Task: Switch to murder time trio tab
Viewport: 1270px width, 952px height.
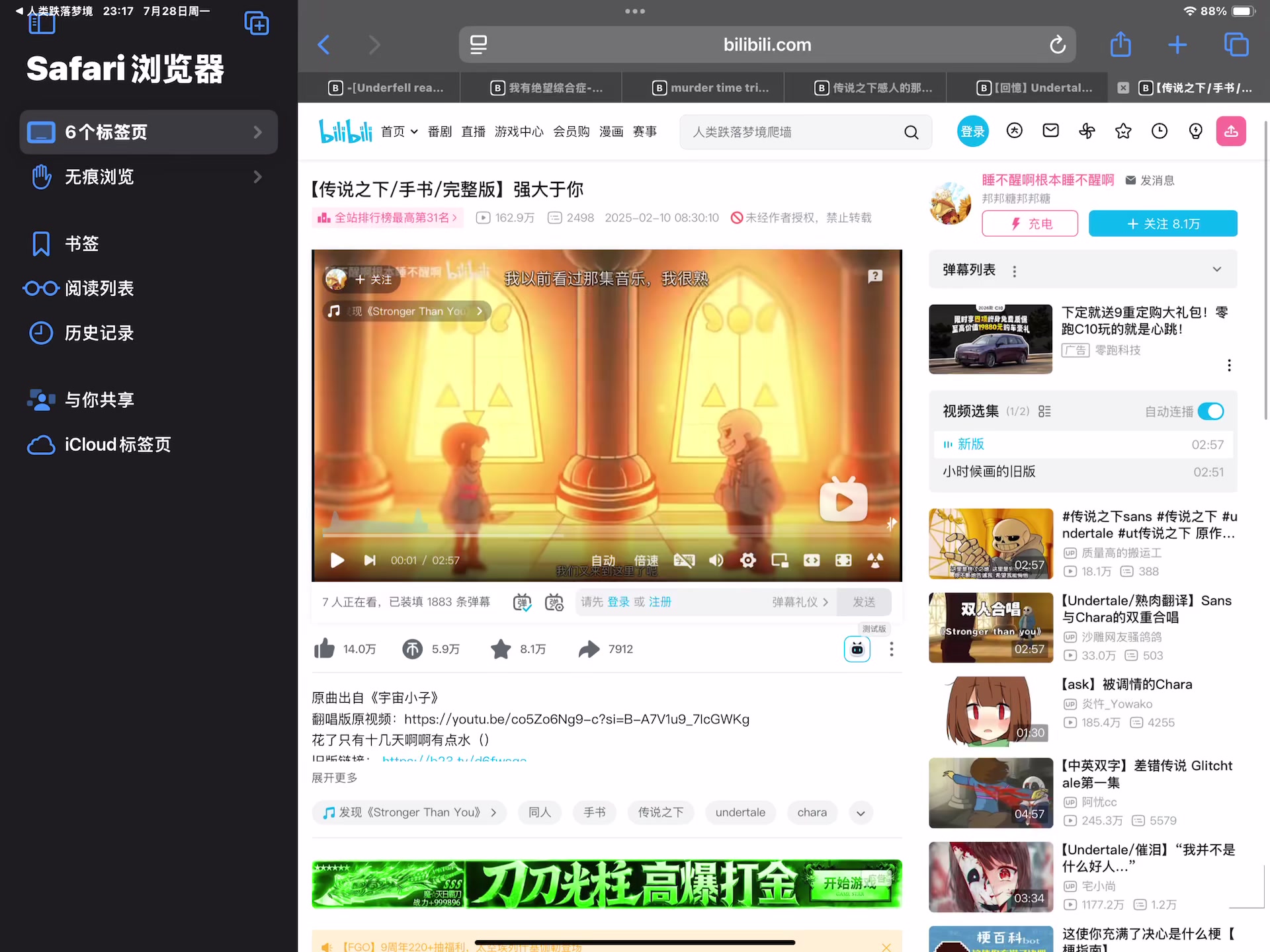Action: tap(710, 87)
